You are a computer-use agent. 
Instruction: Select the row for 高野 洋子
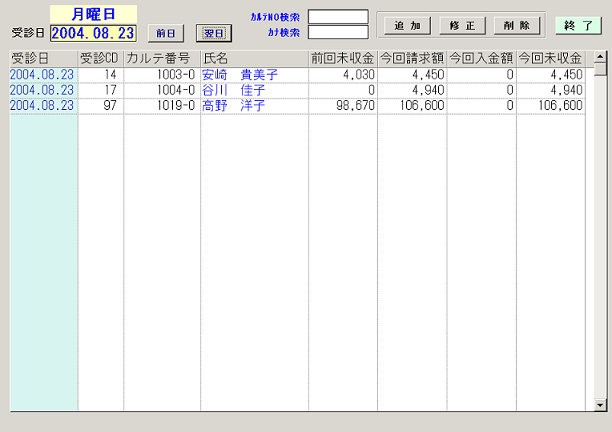pyautogui.click(x=239, y=105)
